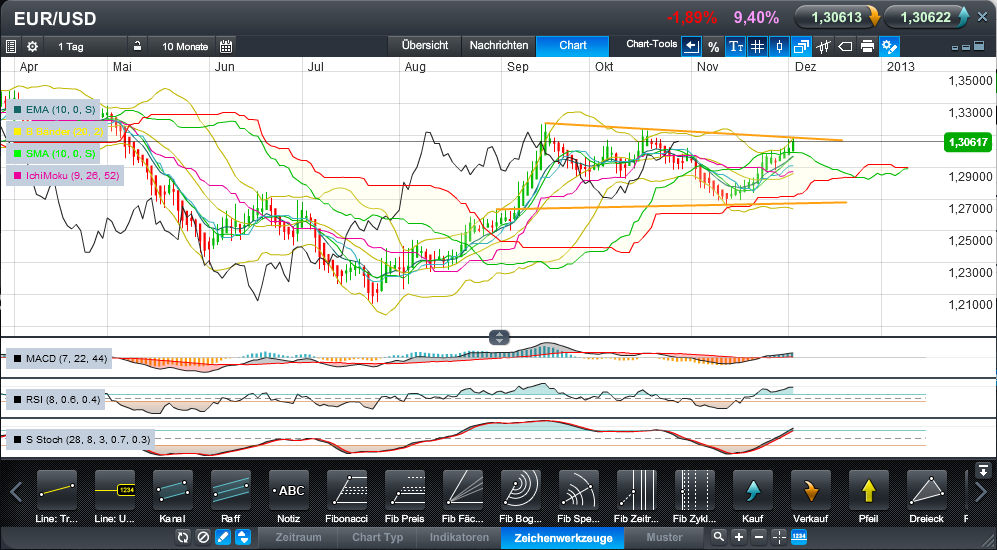Viewport: 997px width, 550px height.
Task: Select the Chart tab
Action: 573,46
